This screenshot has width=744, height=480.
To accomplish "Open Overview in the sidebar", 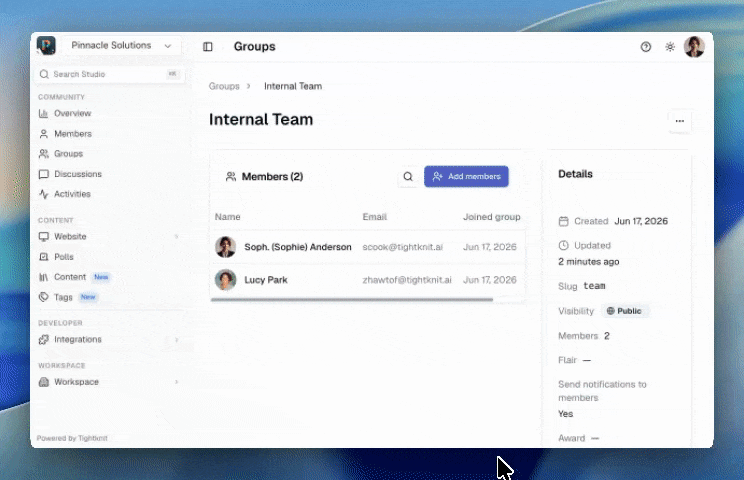I will coord(72,113).
